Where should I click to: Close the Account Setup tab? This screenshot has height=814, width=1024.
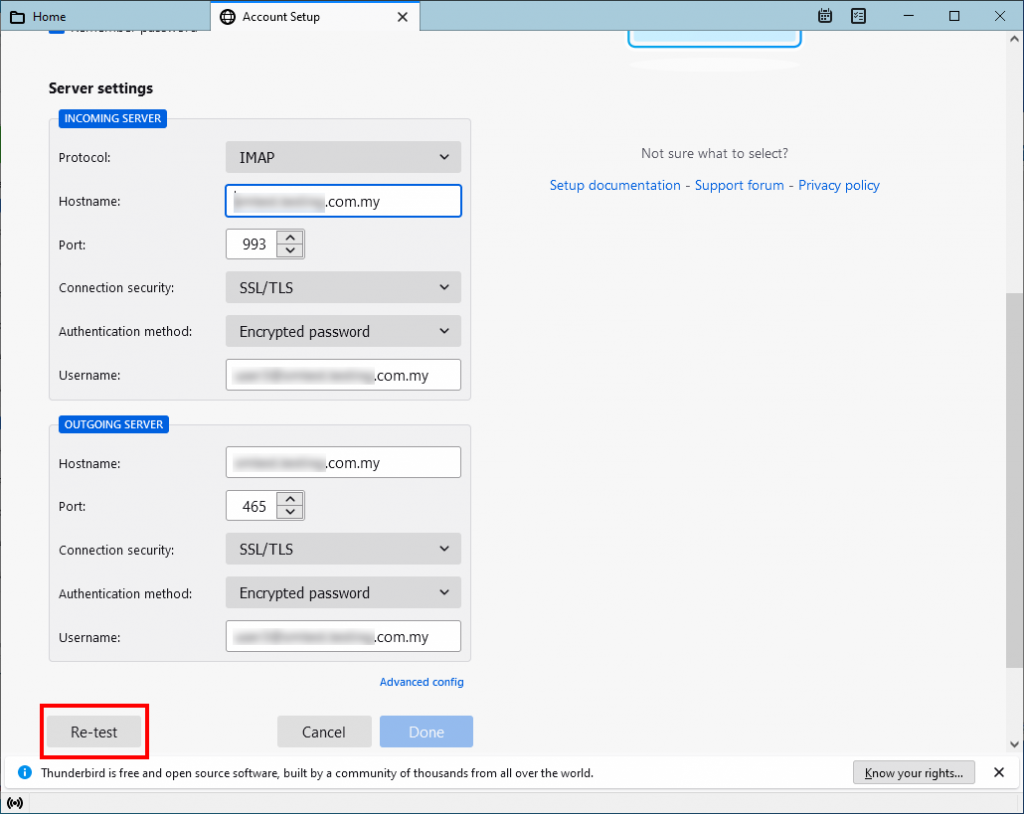402,17
